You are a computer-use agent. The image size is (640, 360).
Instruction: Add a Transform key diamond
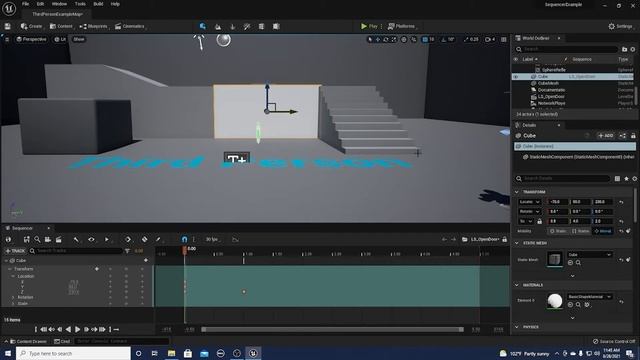click(x=97, y=269)
